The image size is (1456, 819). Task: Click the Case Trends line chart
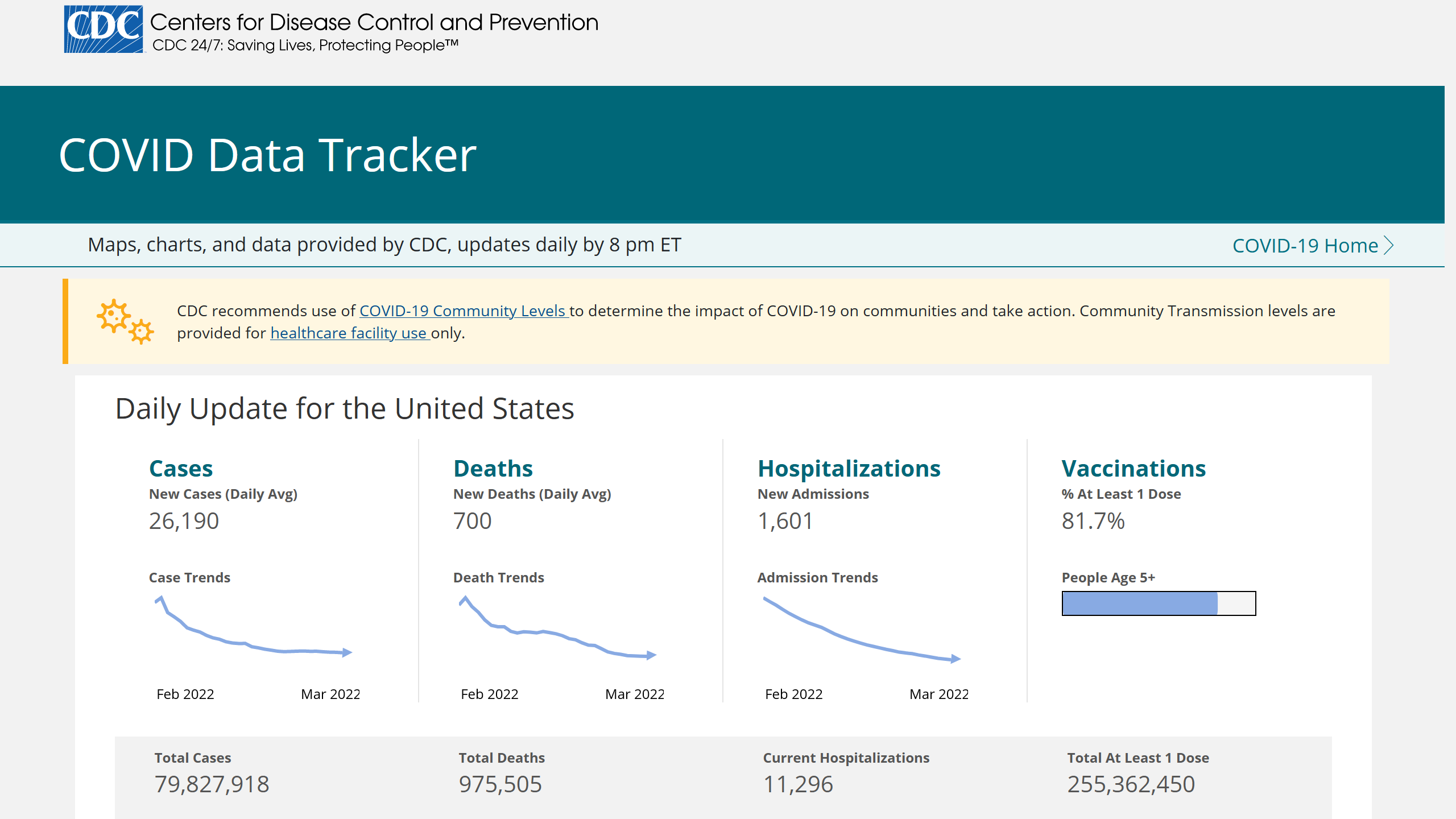tap(254, 627)
